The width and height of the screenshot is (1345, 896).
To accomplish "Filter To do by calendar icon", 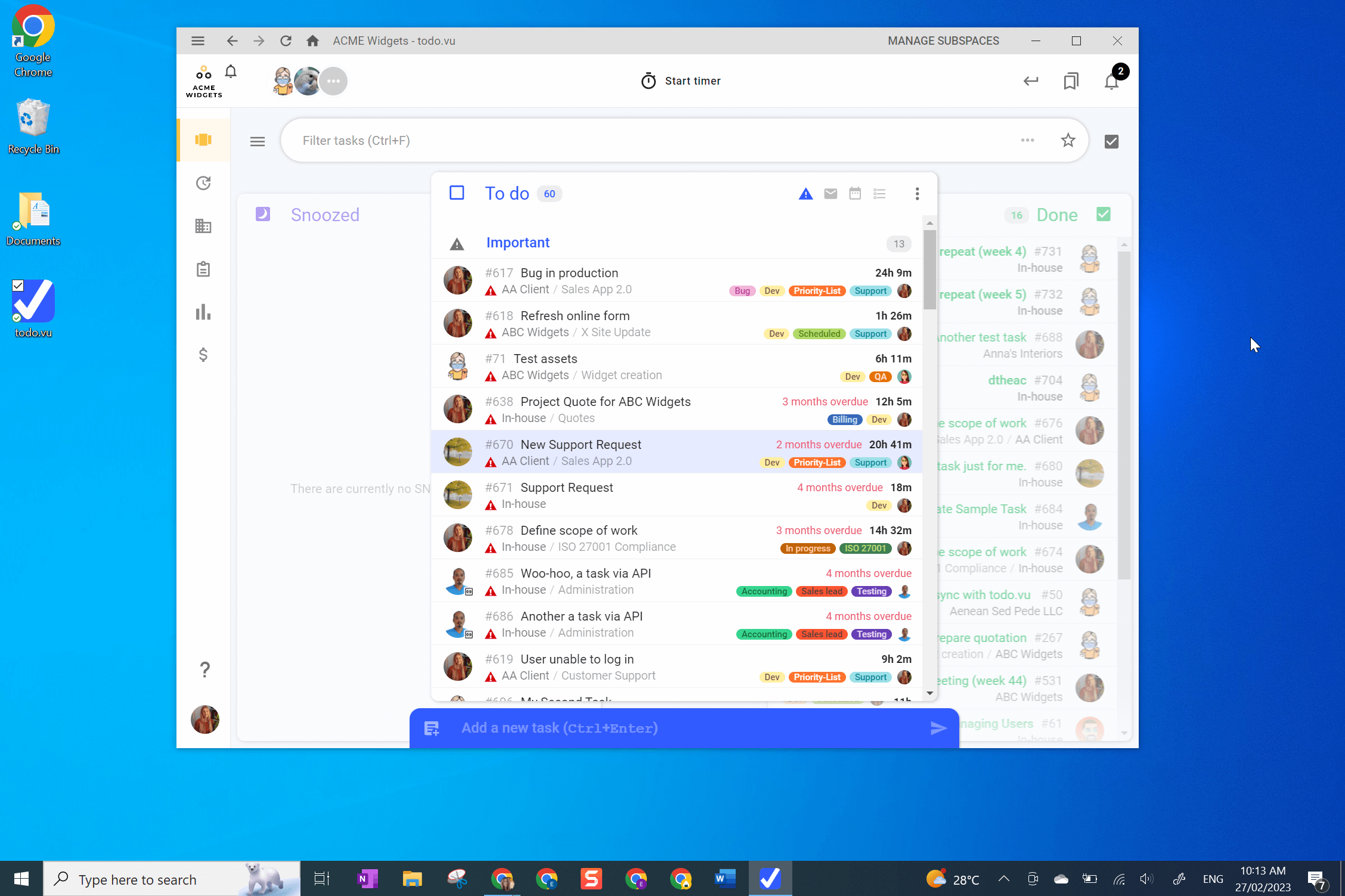I will (855, 193).
